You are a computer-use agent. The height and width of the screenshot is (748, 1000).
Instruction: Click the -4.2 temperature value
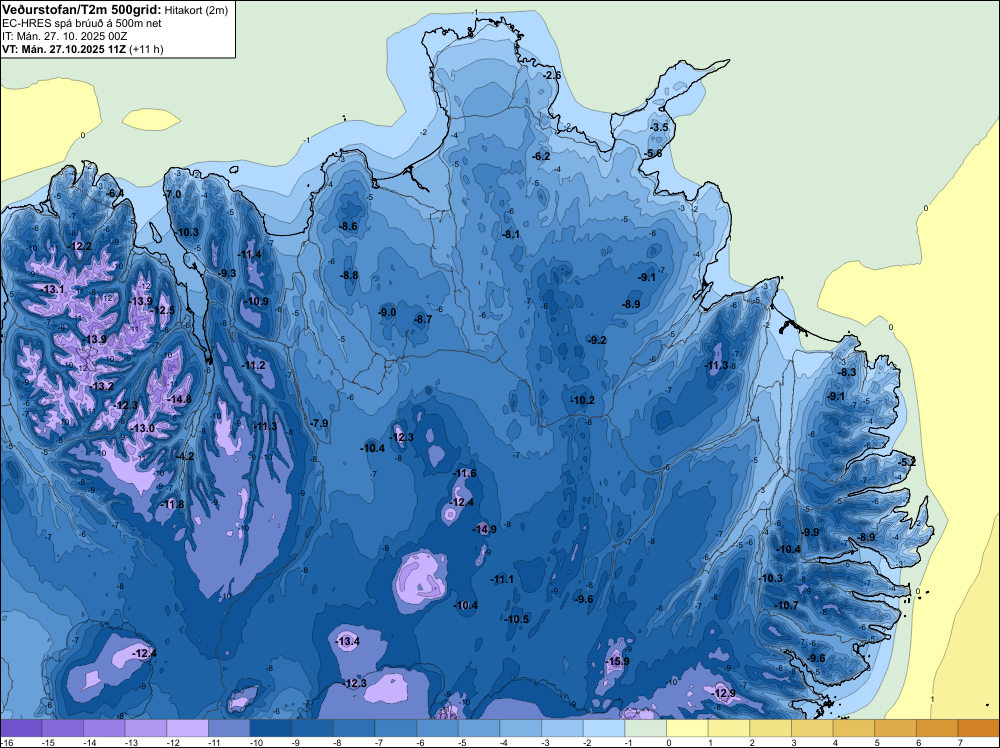185,456
